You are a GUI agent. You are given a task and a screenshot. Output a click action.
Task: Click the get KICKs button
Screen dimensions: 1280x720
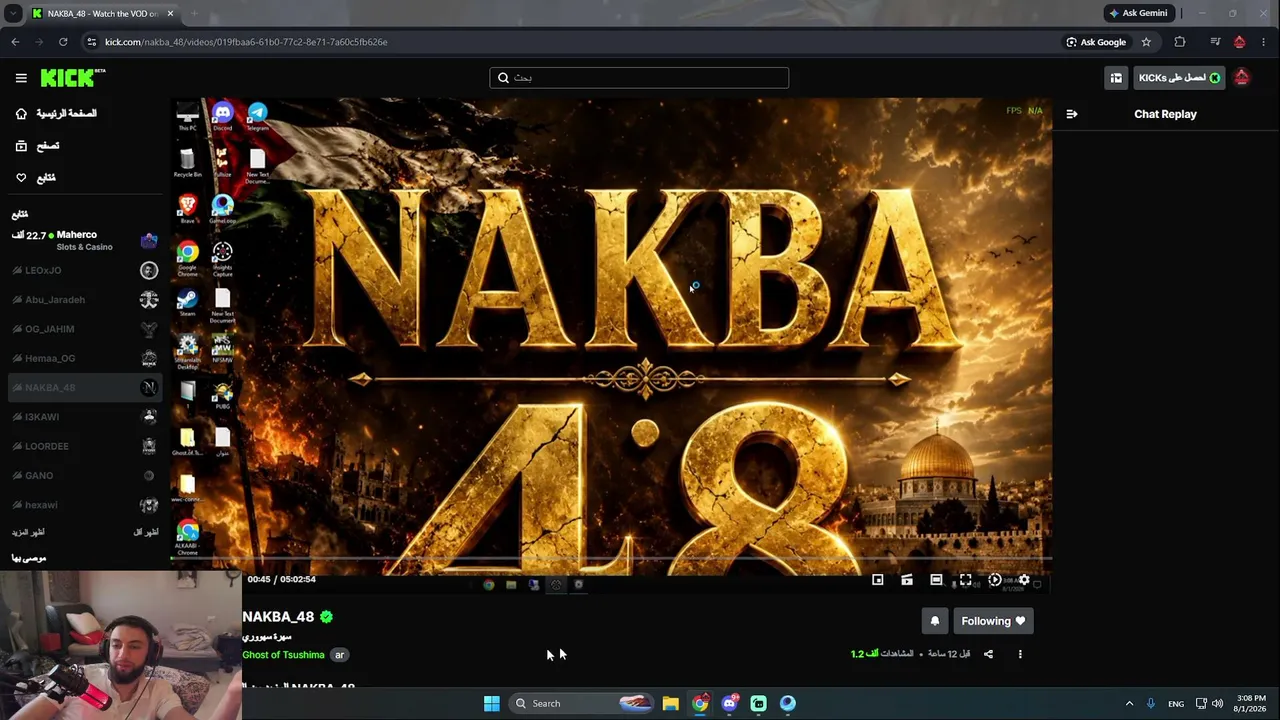[x=1180, y=78]
